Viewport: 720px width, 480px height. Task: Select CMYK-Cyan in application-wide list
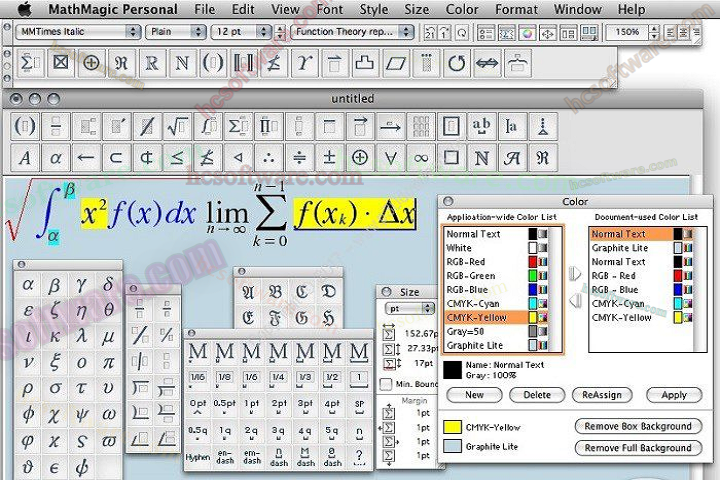497,304
